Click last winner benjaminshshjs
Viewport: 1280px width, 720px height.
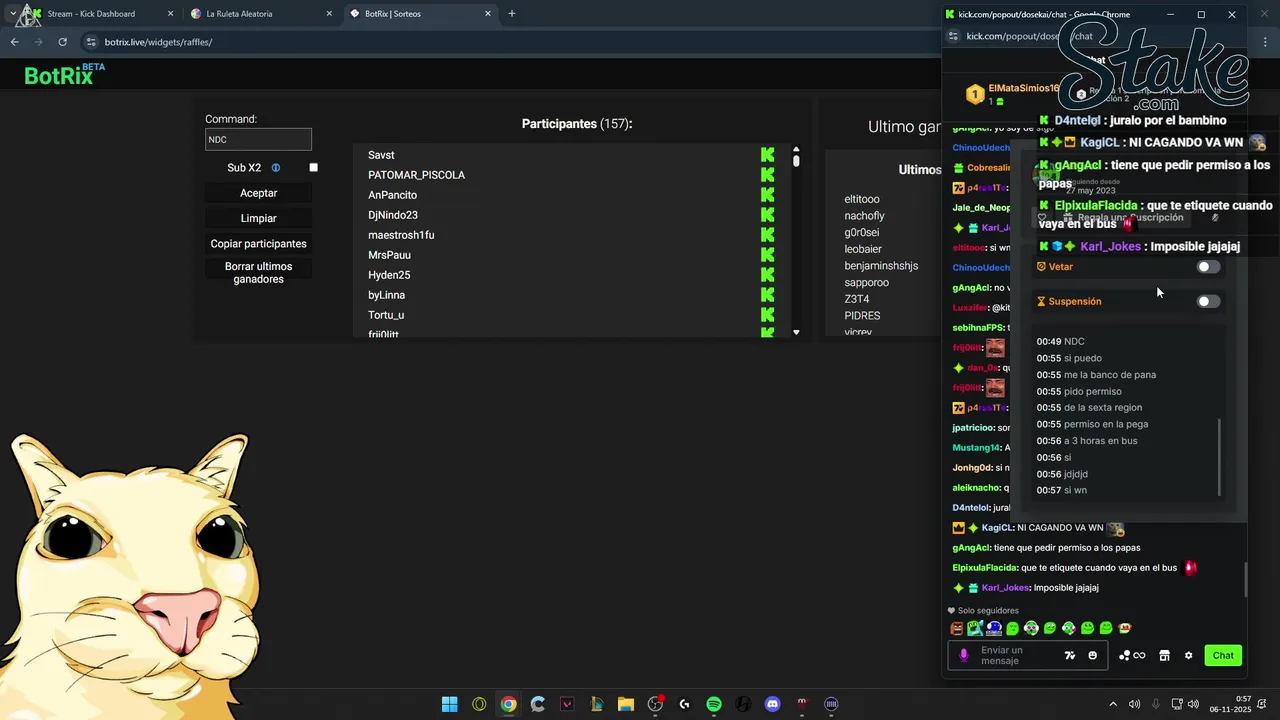tap(881, 266)
